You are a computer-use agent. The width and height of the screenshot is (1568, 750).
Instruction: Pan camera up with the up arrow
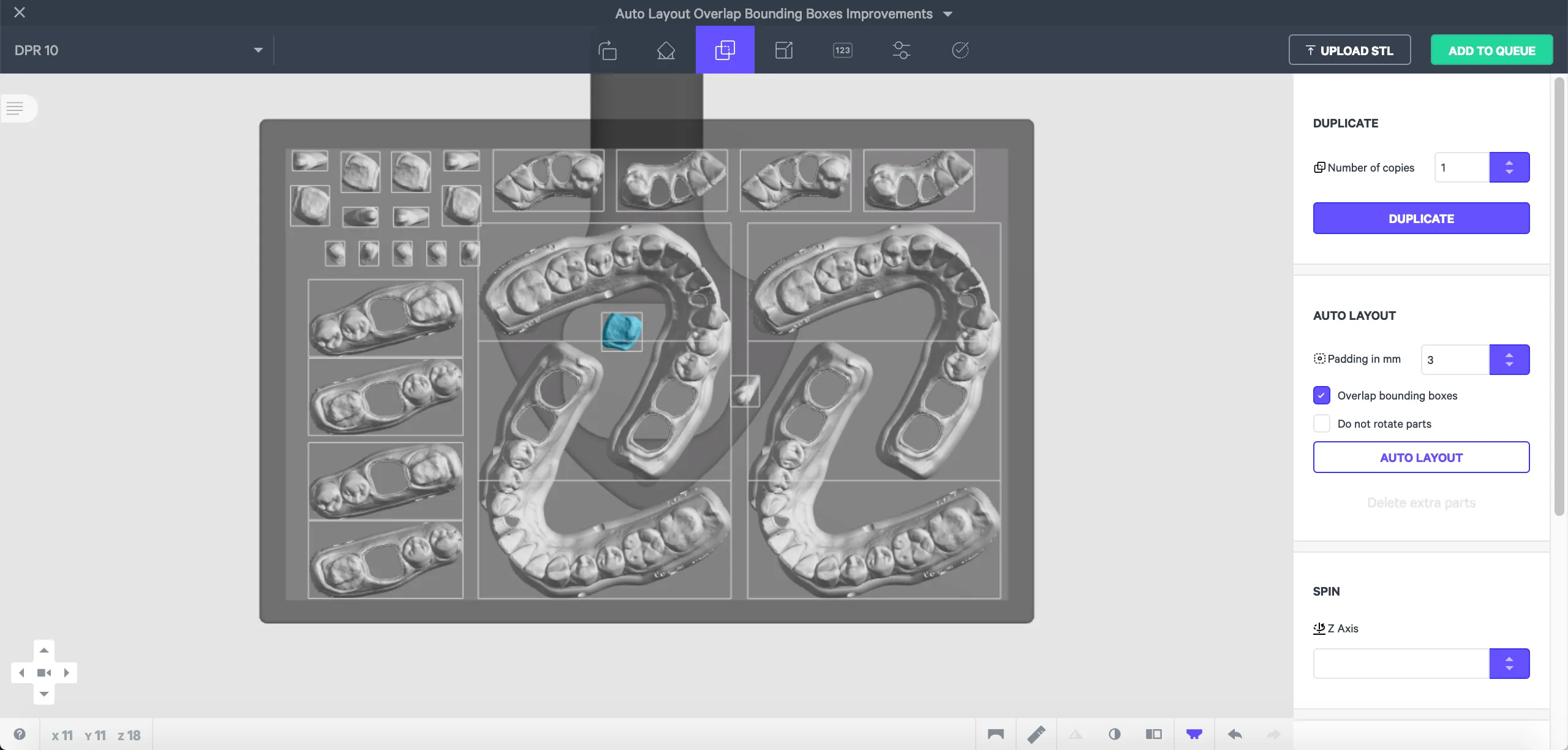coord(43,650)
